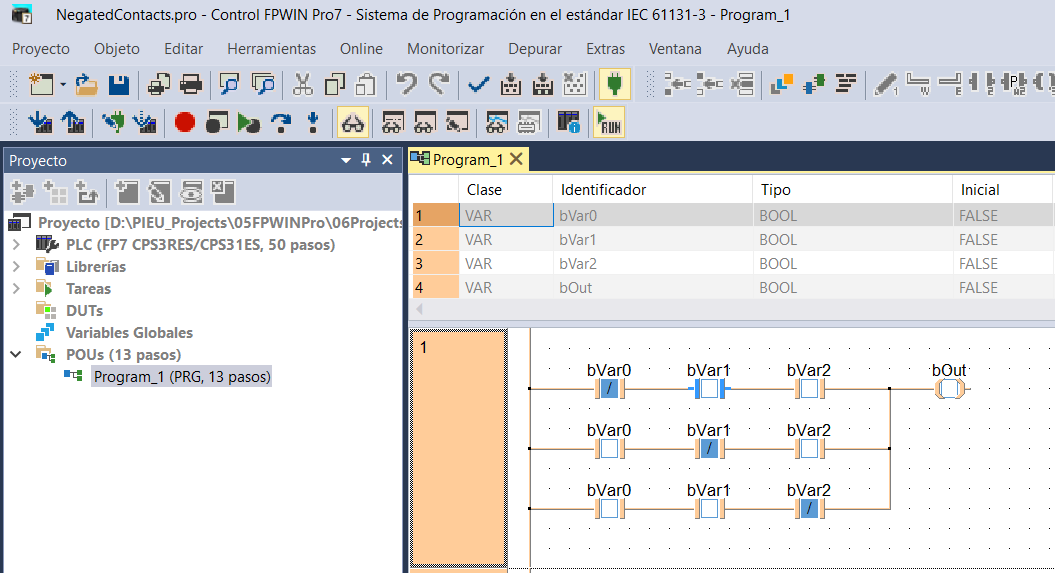Click the bVar0 identifier cell

pos(652,216)
